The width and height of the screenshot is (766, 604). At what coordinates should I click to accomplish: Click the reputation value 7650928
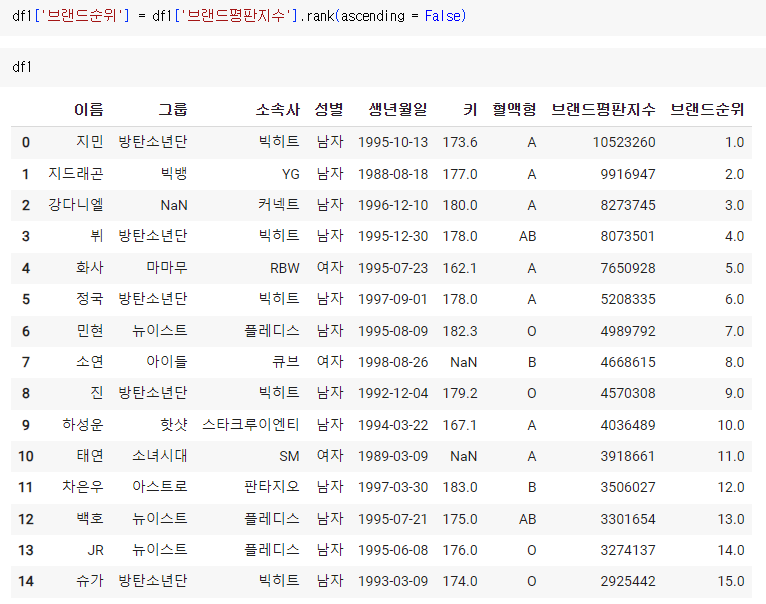628,268
